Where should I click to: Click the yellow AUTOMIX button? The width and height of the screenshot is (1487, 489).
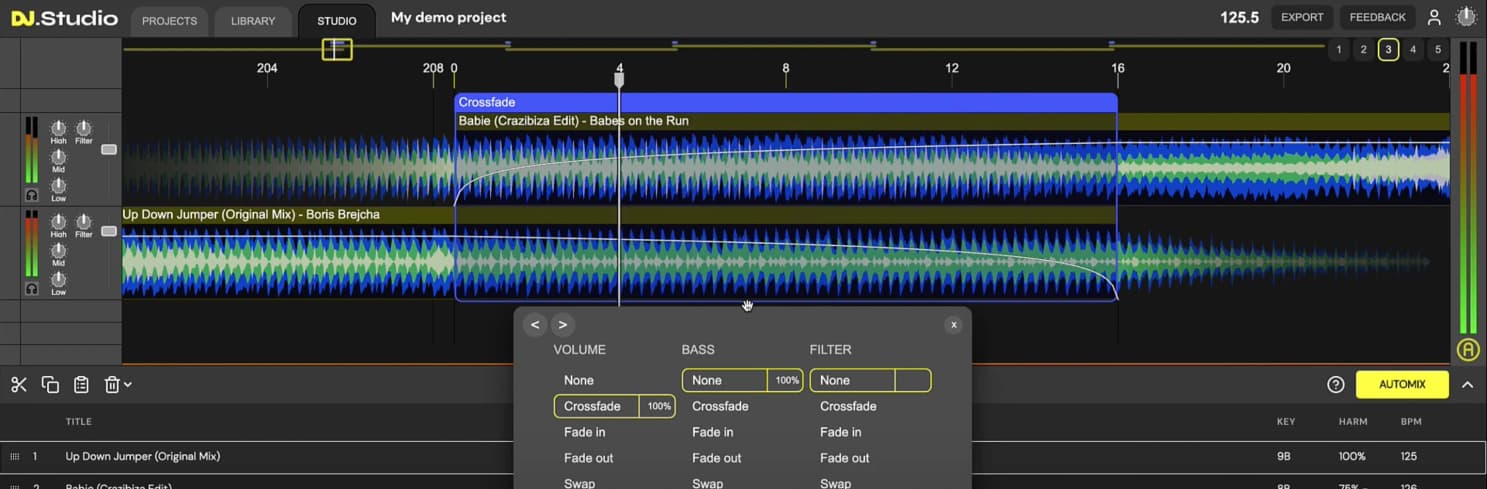pos(1402,384)
